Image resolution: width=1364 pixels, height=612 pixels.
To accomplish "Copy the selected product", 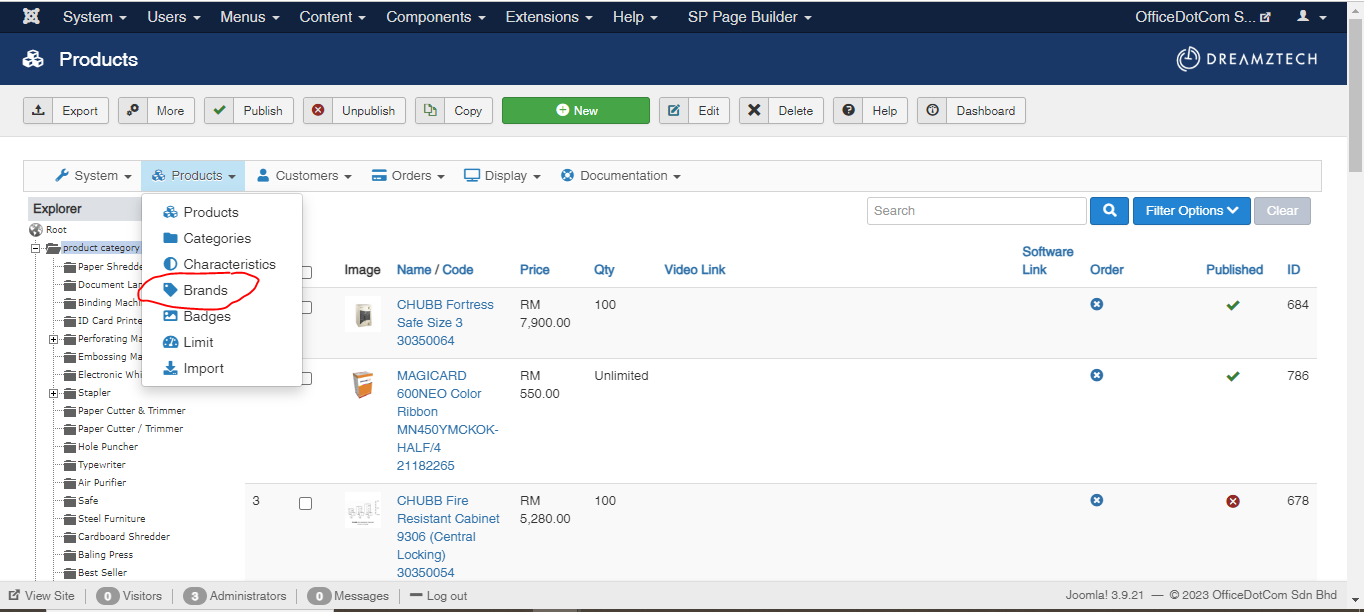I will [454, 111].
